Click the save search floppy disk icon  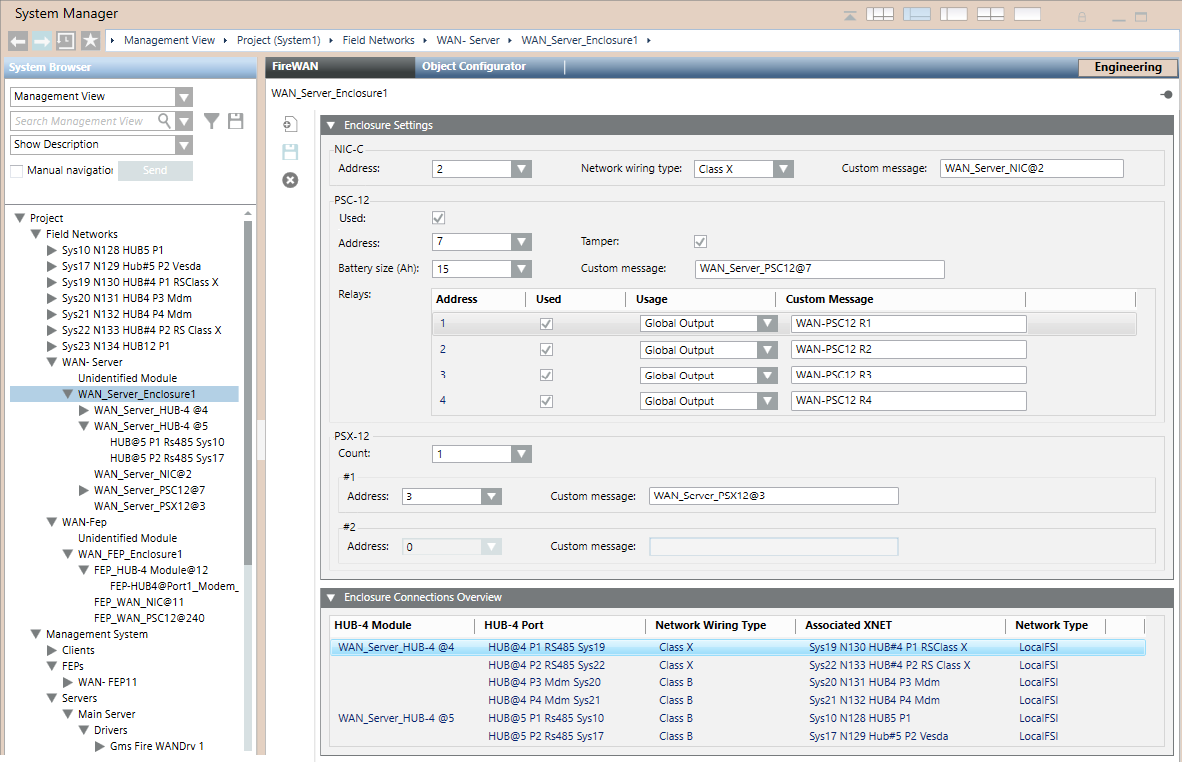(x=236, y=121)
